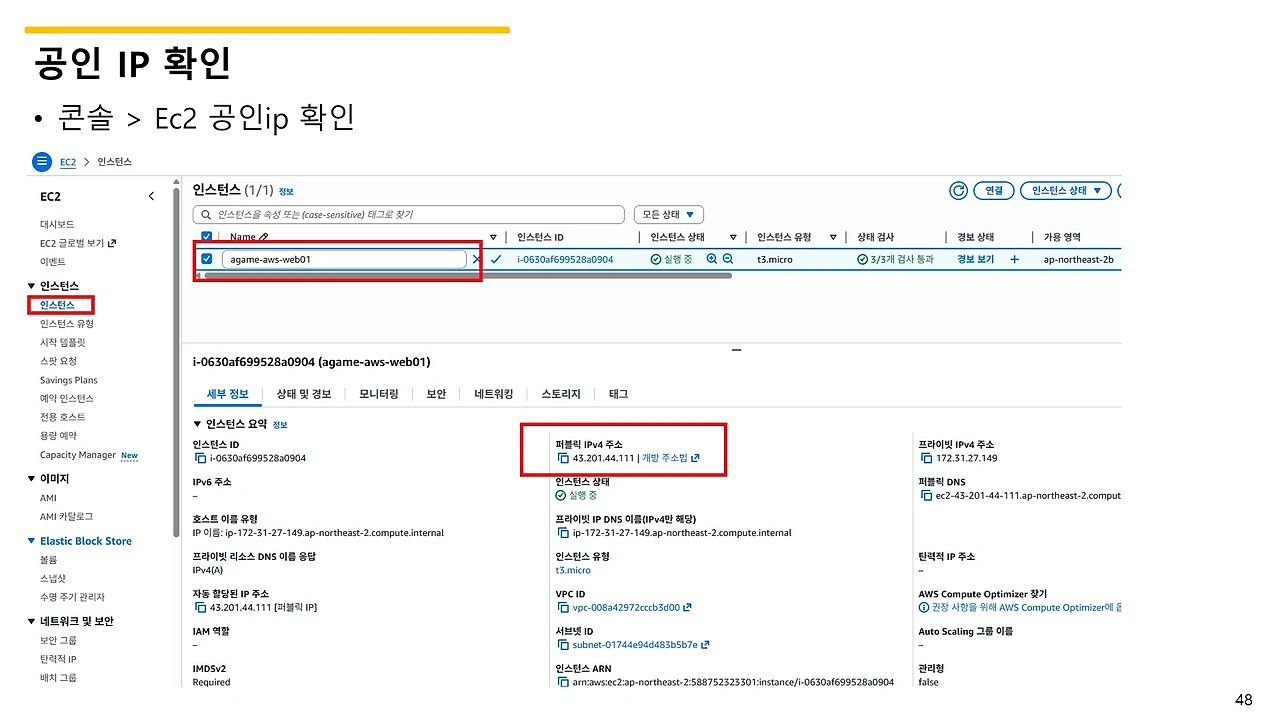
Task: Toggle the select-all checkbox in the table header
Action: 207,237
